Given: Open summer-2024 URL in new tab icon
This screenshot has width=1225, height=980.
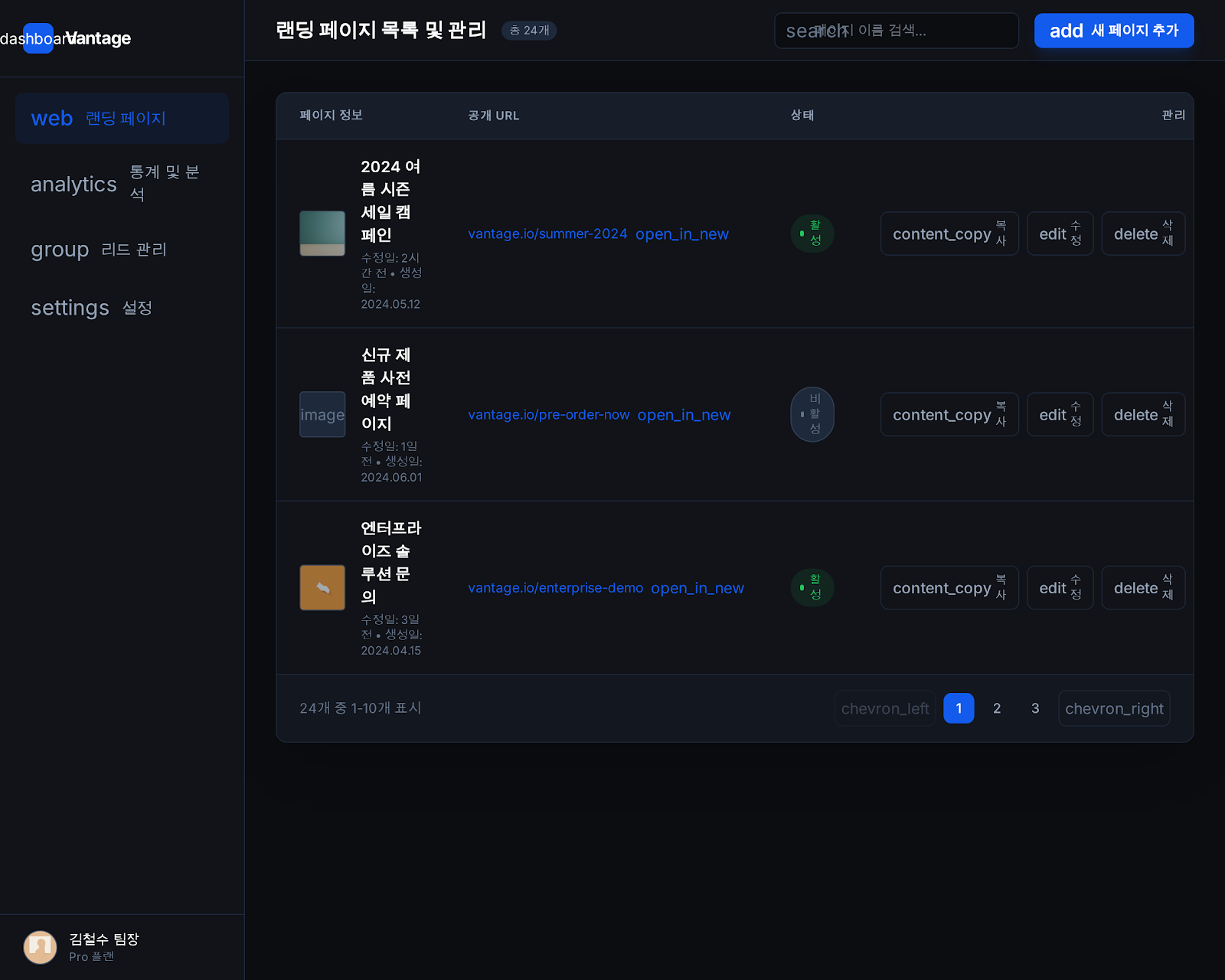Looking at the screenshot, I should (681, 234).
